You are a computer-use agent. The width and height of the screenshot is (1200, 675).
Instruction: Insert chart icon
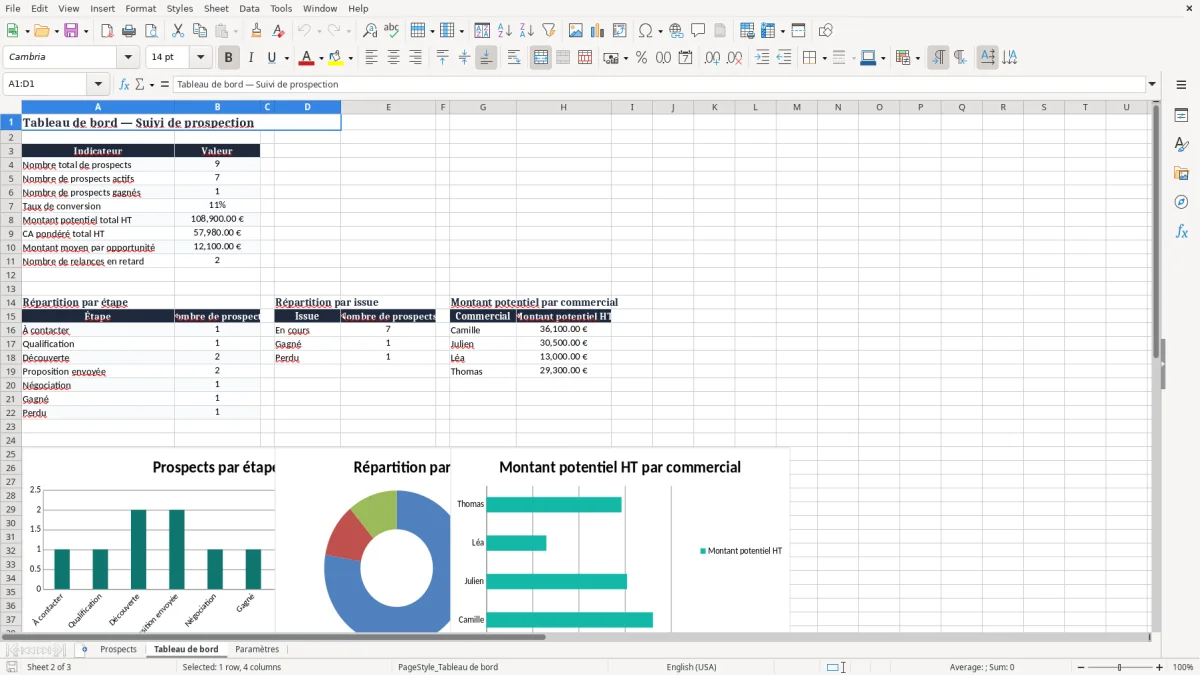click(x=597, y=31)
